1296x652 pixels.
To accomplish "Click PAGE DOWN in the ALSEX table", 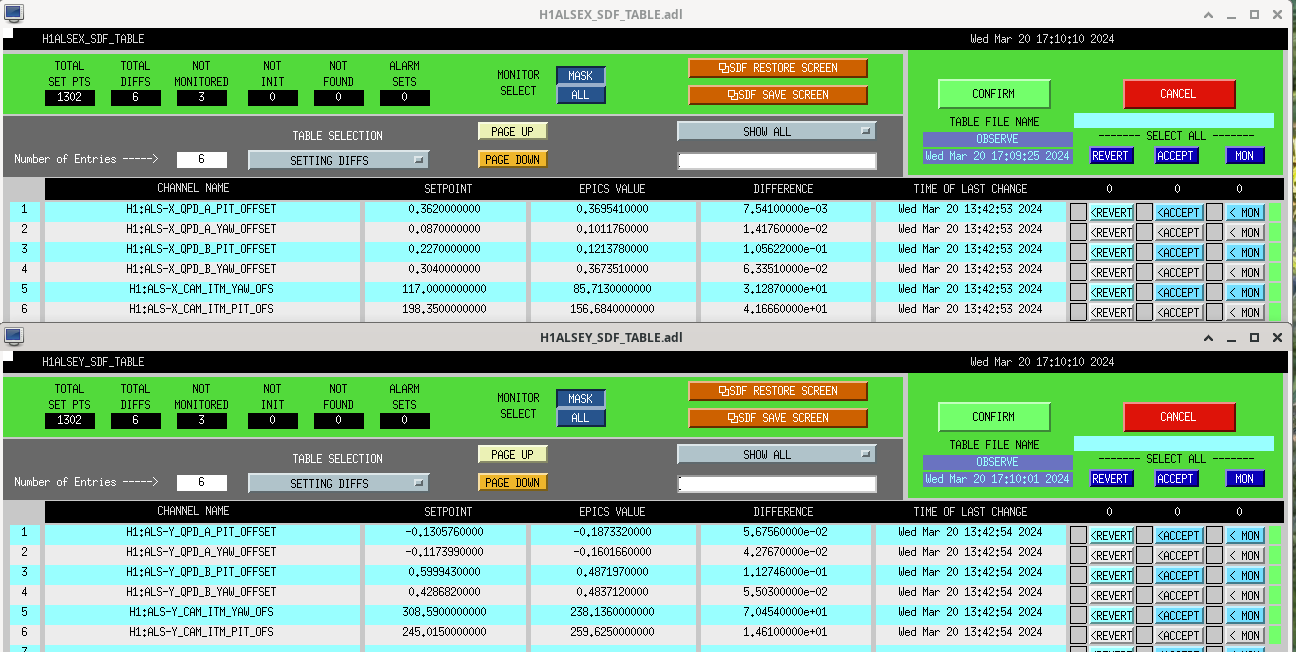I will [513, 159].
